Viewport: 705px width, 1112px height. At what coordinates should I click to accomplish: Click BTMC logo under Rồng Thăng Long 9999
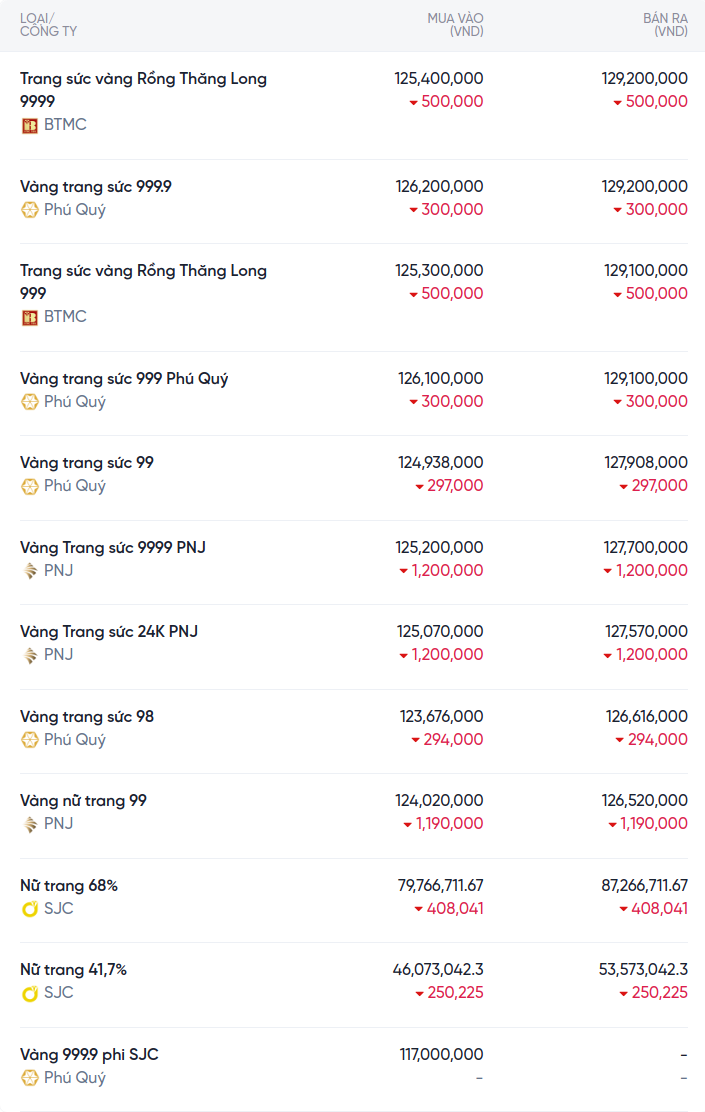point(29,126)
